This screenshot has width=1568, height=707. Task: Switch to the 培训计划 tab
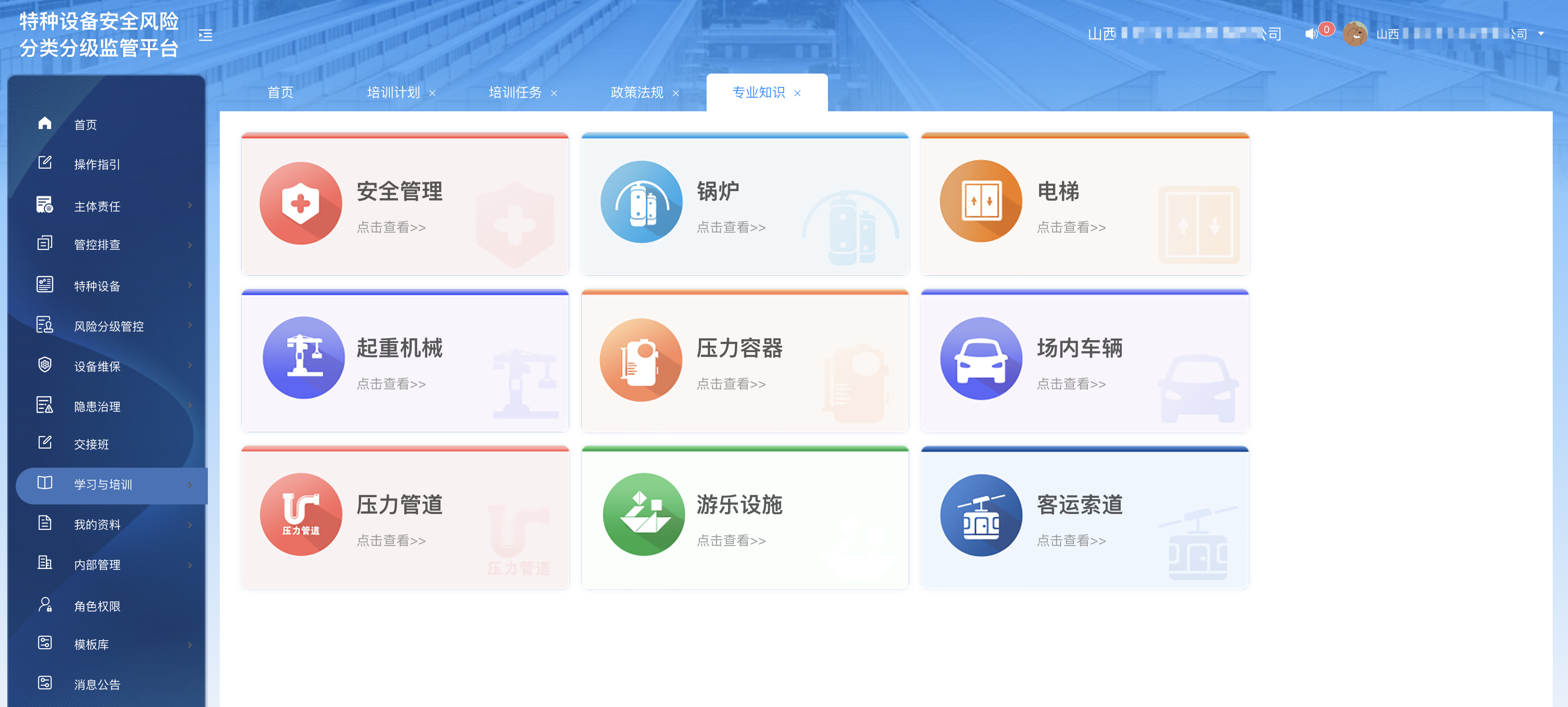(393, 93)
